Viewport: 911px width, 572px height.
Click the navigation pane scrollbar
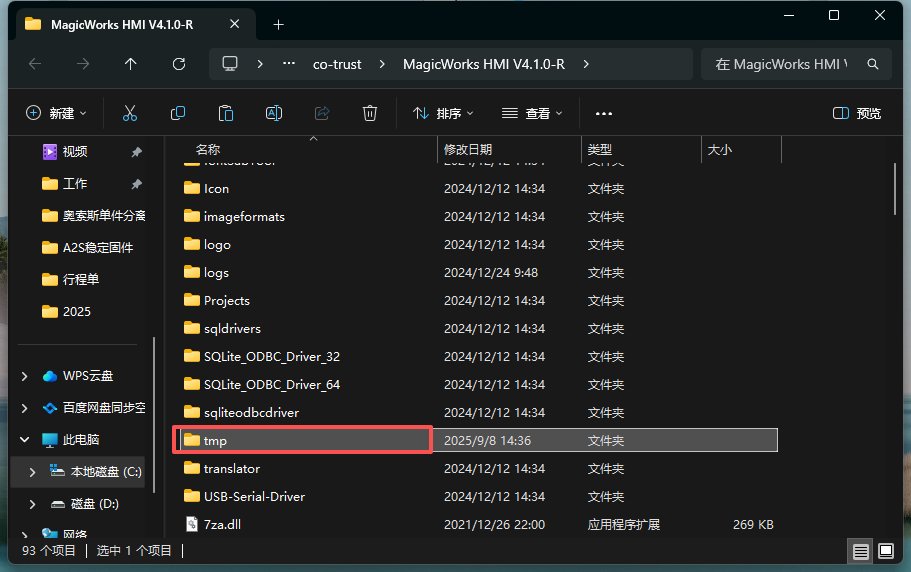tap(154, 415)
